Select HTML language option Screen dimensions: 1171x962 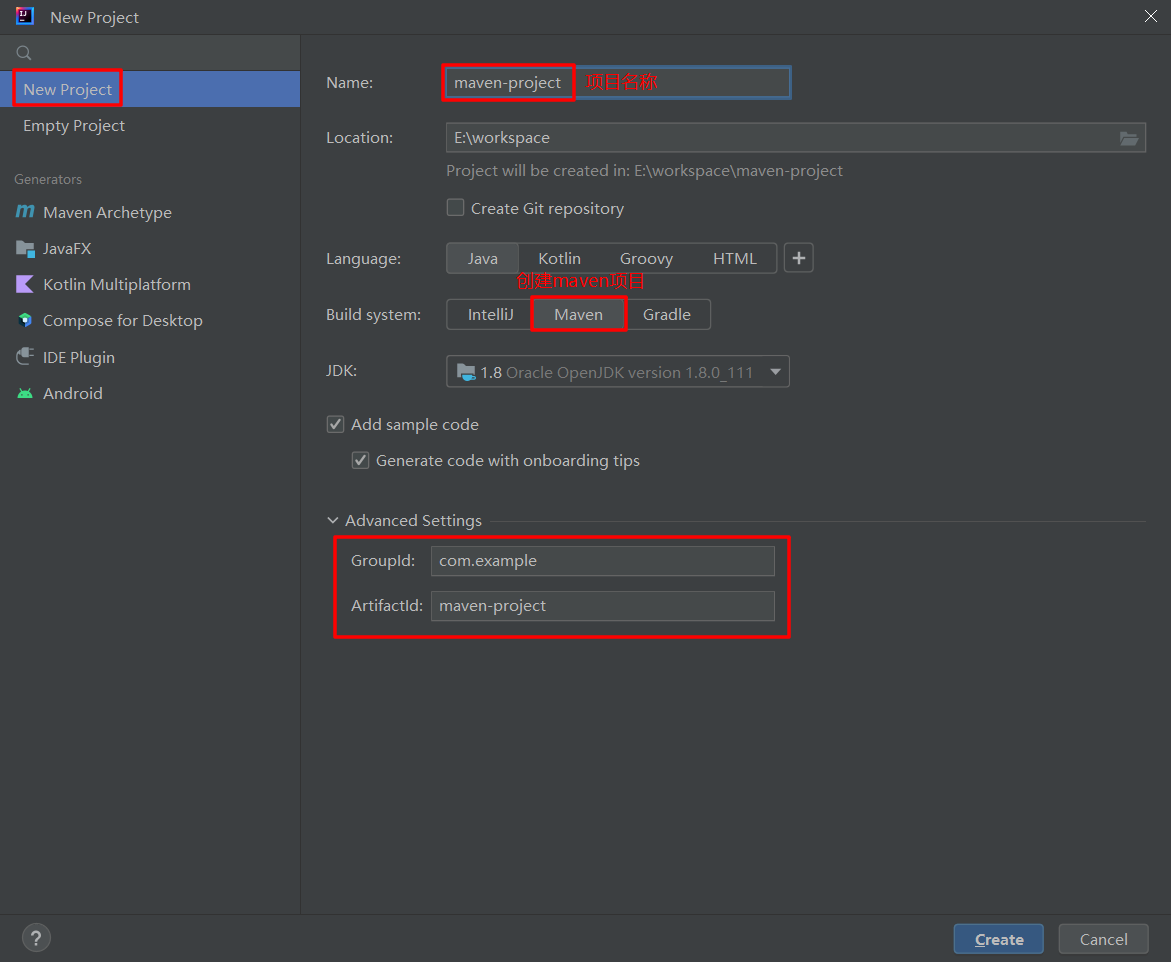click(x=735, y=258)
